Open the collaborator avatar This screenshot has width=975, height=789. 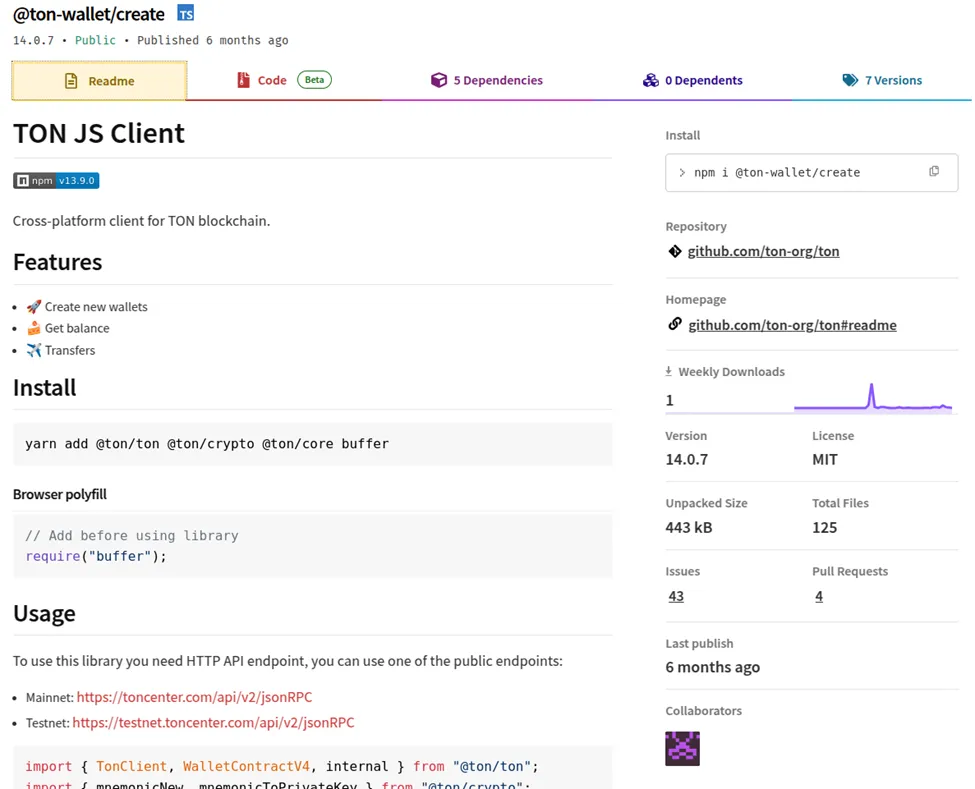click(x=682, y=748)
